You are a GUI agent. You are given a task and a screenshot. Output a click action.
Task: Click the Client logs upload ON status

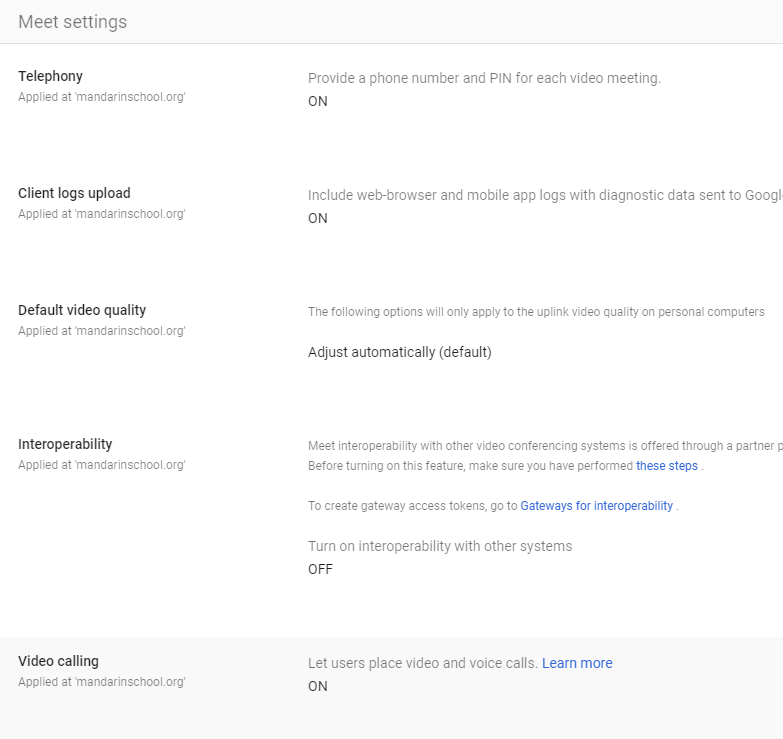click(x=318, y=218)
